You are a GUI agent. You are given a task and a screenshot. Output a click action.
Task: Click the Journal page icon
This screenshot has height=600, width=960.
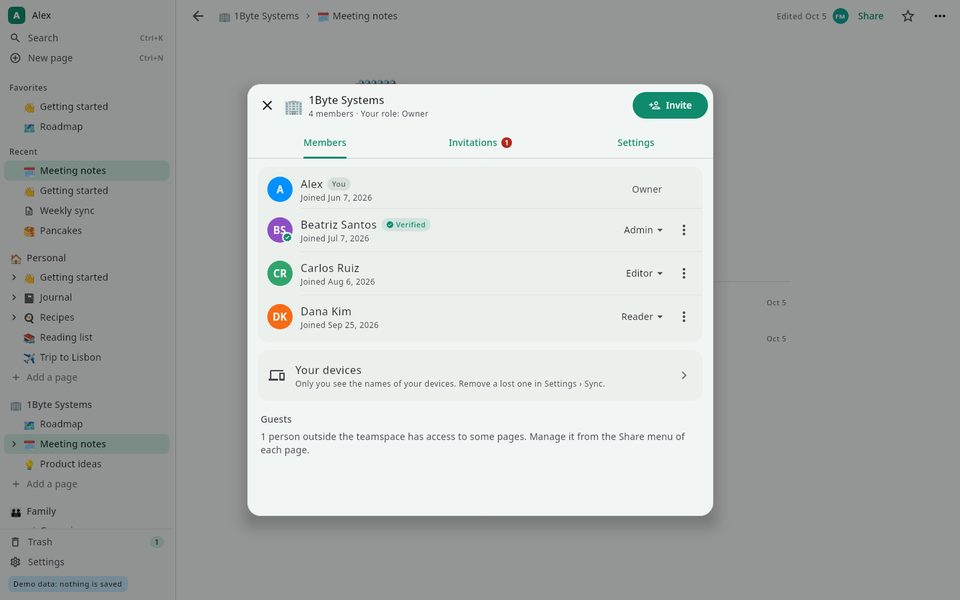29,298
